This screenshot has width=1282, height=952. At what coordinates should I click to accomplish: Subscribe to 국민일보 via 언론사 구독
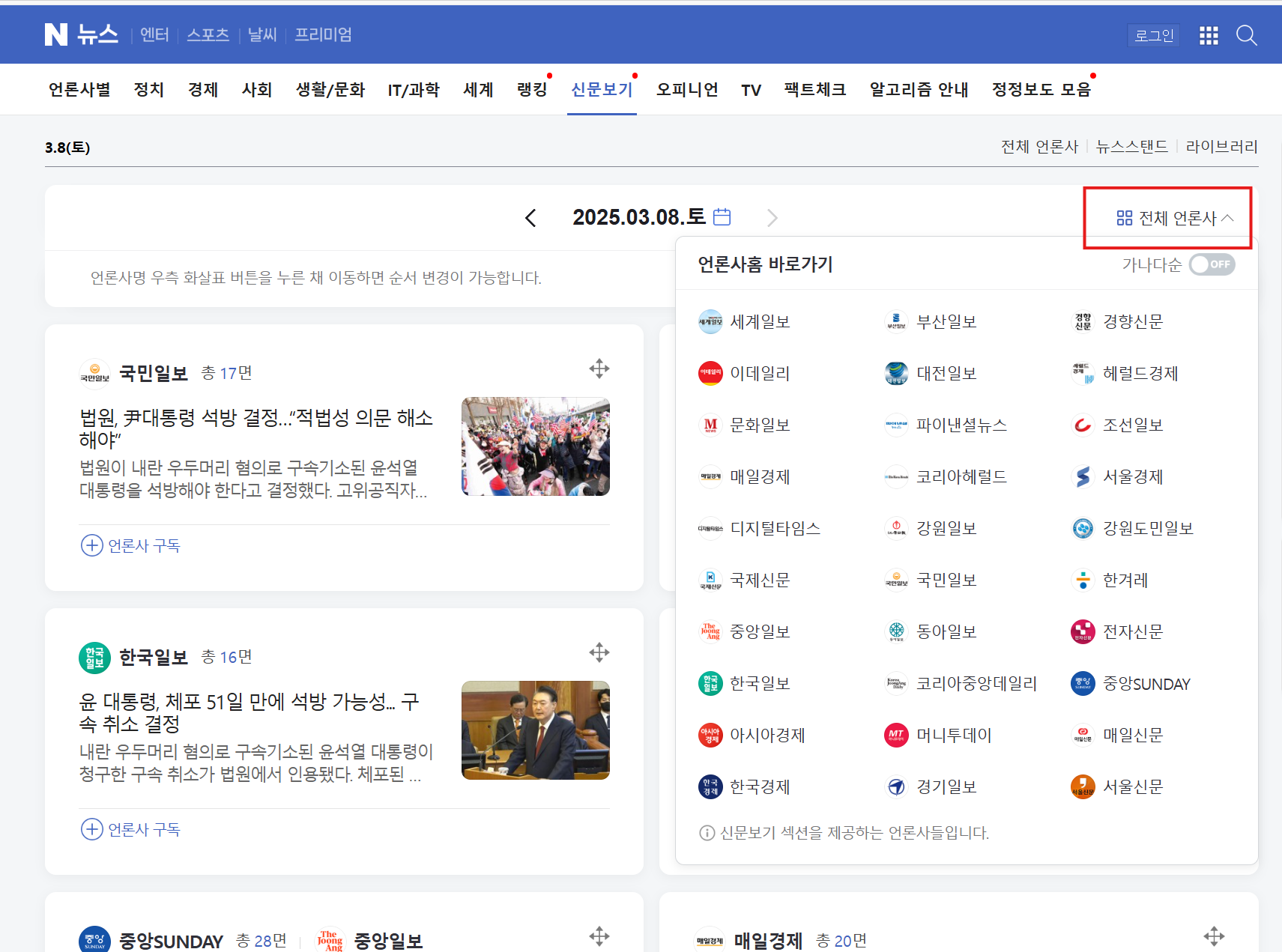130,545
